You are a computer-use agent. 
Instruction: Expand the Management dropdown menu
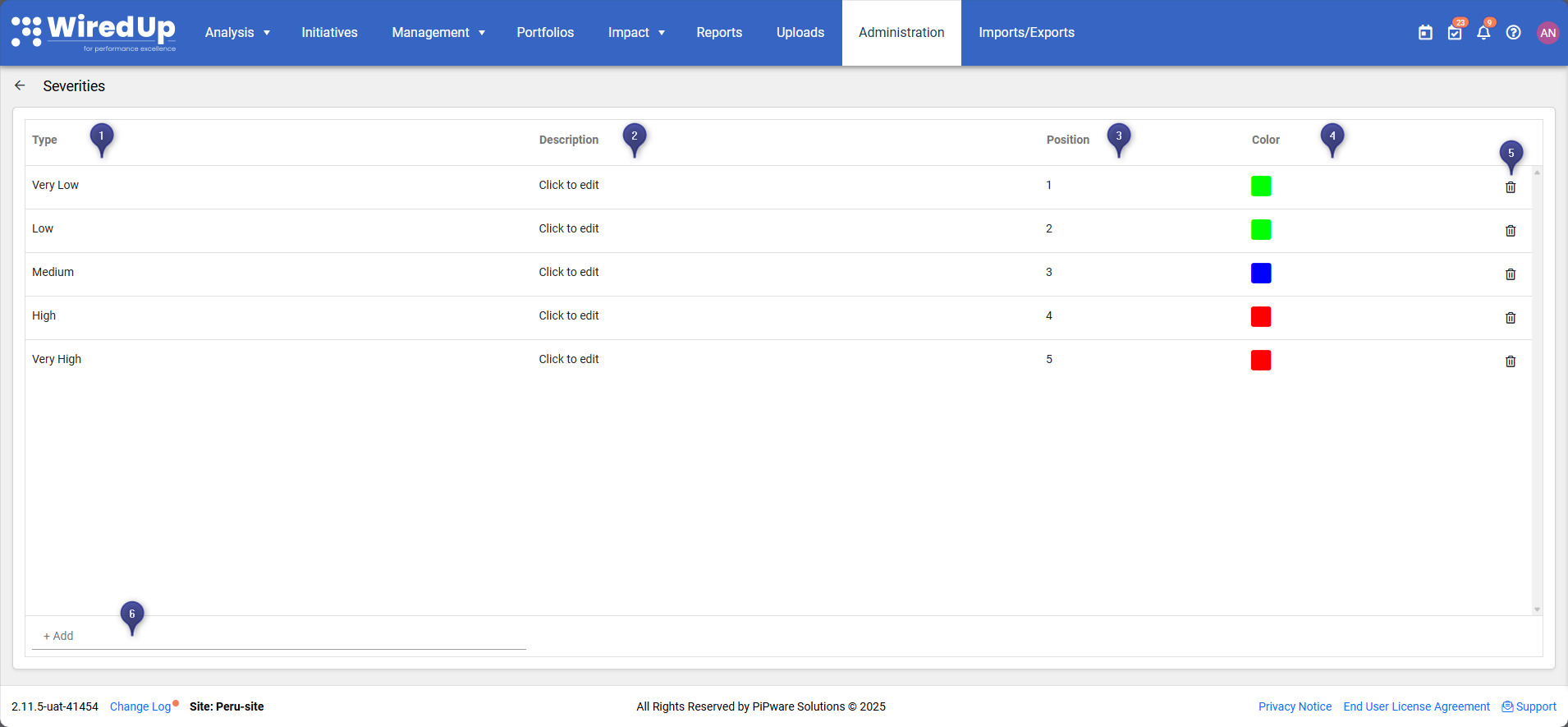(x=438, y=33)
